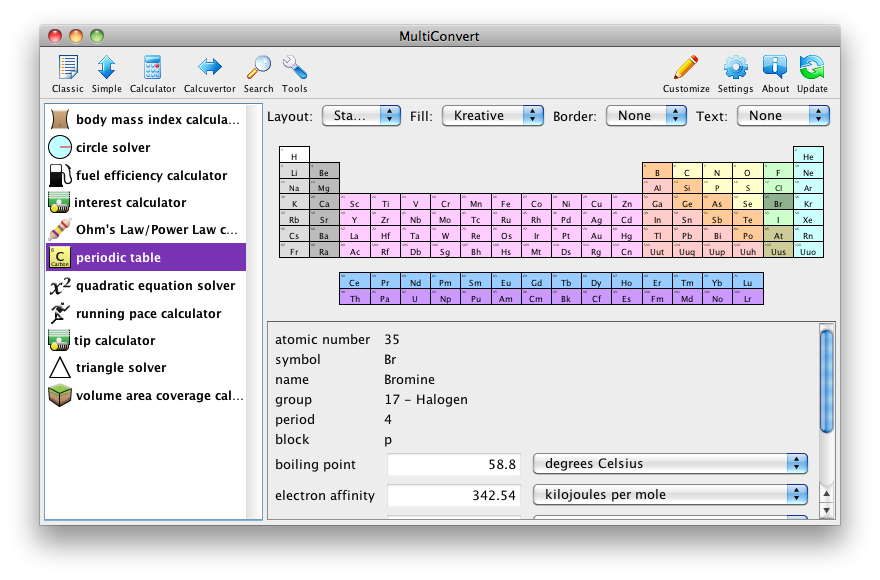Select body mass index calculator
This screenshot has width=880, height=580.
pyautogui.click(x=146, y=119)
